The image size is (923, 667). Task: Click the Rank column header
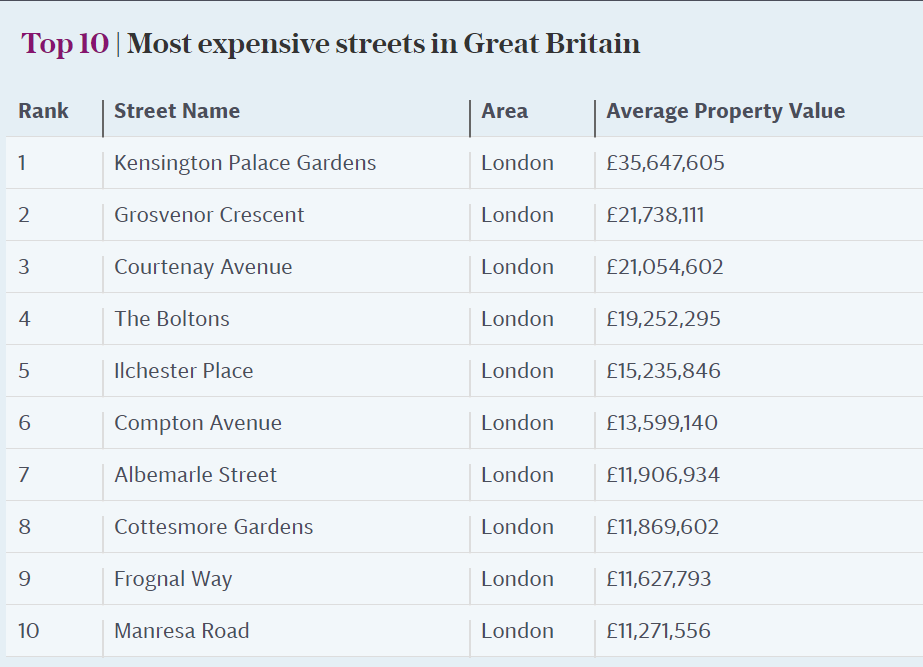tap(43, 111)
